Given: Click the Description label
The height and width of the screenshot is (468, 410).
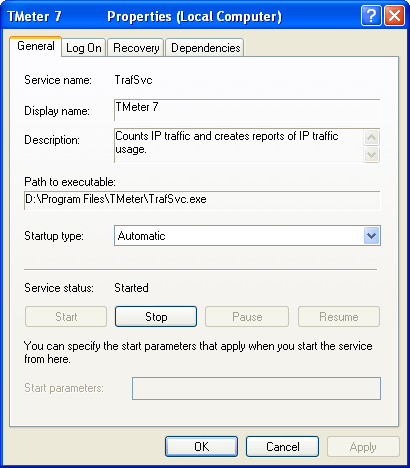Looking at the screenshot, I should [52, 140].
